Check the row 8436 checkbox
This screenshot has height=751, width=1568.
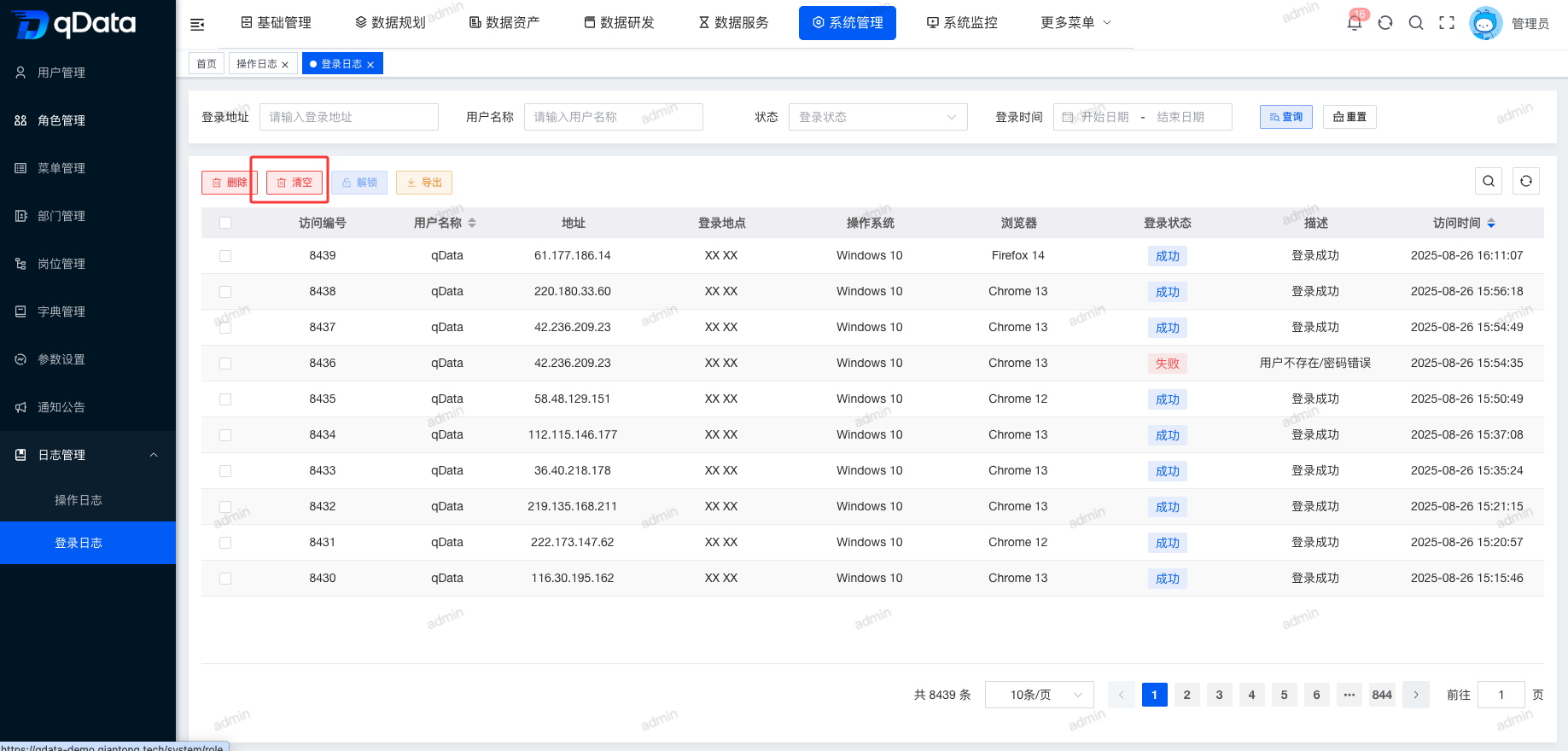click(x=225, y=364)
